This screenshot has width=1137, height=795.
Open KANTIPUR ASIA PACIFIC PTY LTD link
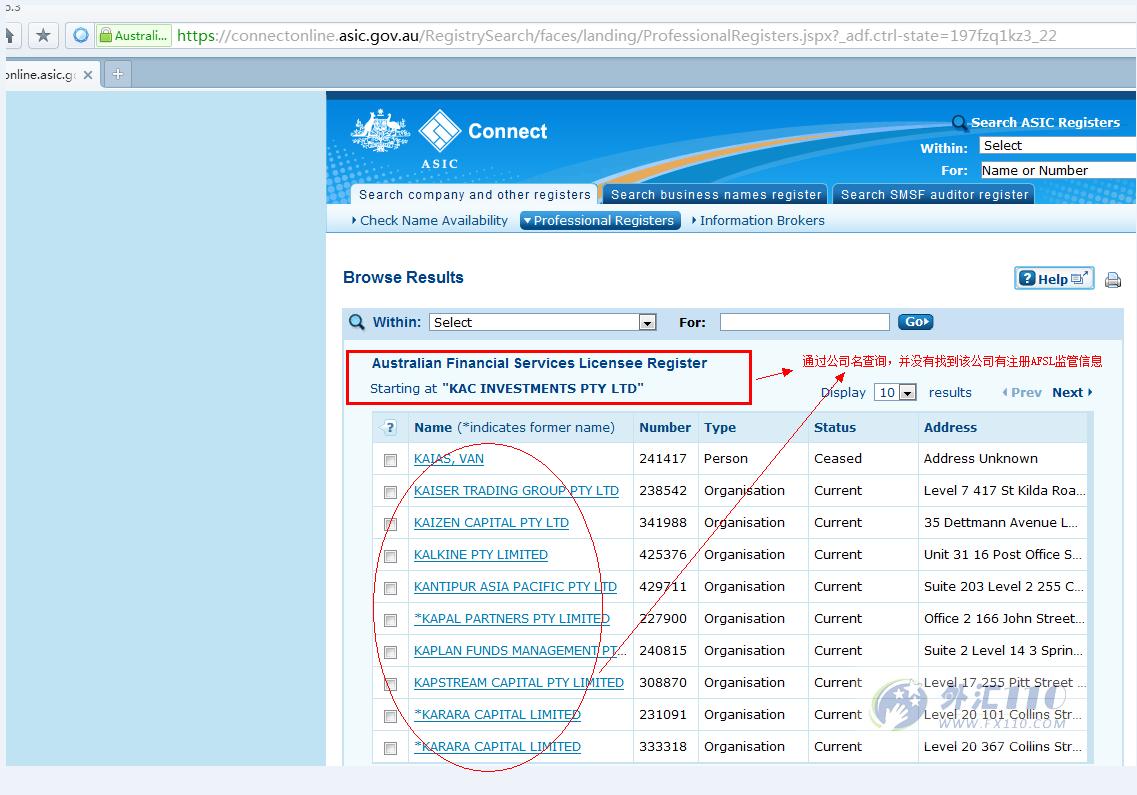coord(515,586)
